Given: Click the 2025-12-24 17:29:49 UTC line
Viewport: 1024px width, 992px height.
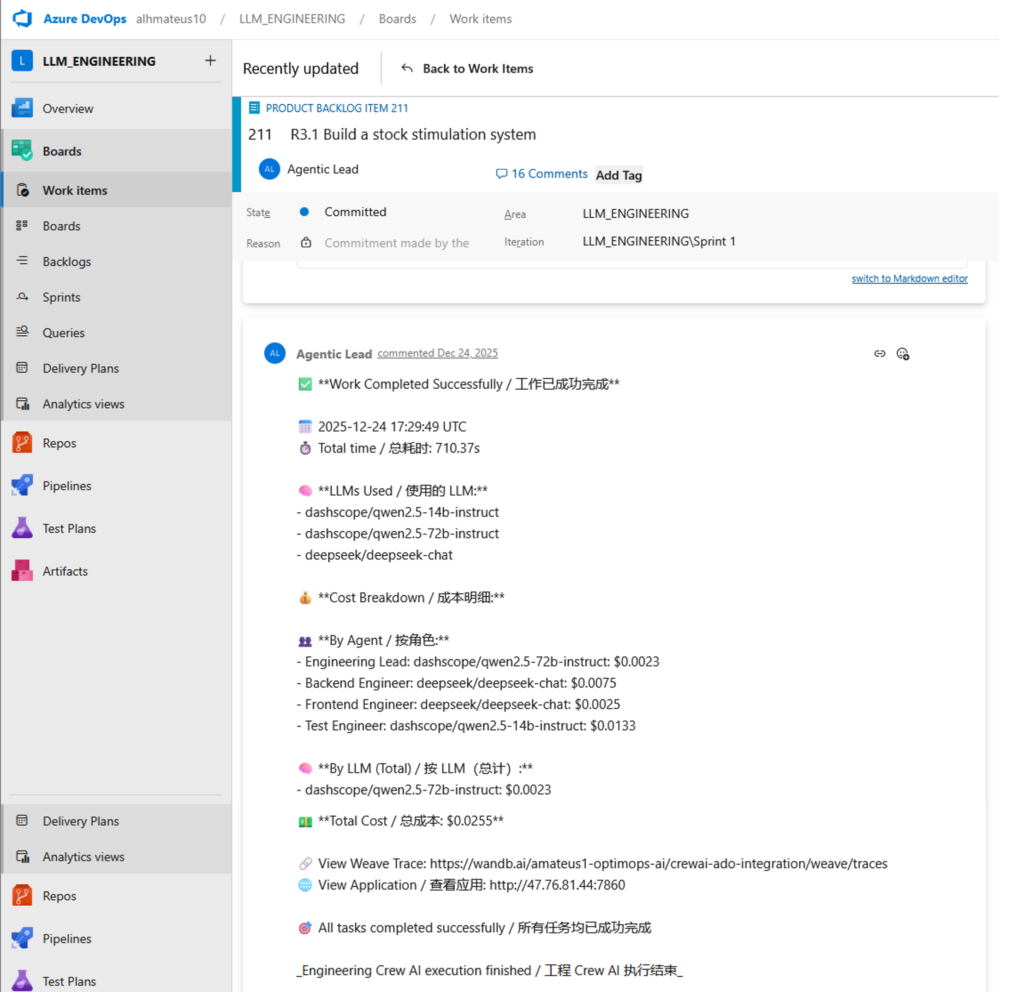Looking at the screenshot, I should pos(383,426).
